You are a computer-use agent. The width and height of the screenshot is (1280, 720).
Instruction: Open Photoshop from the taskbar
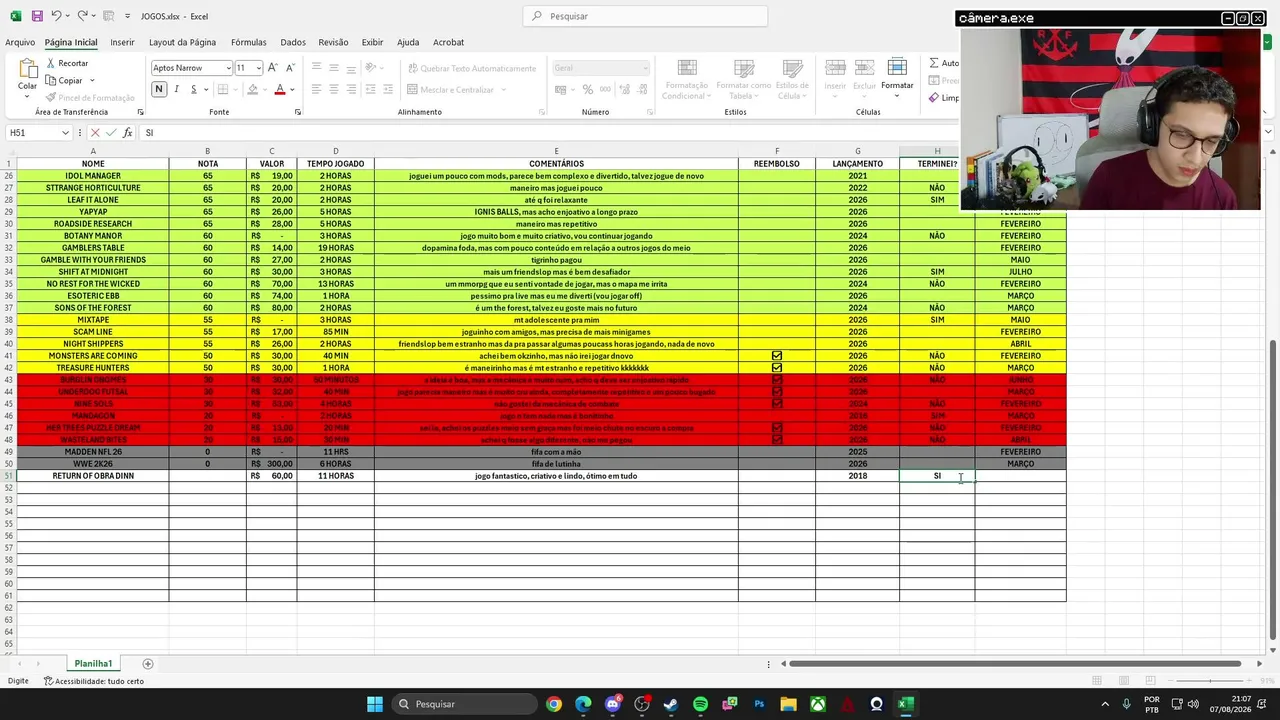759,704
